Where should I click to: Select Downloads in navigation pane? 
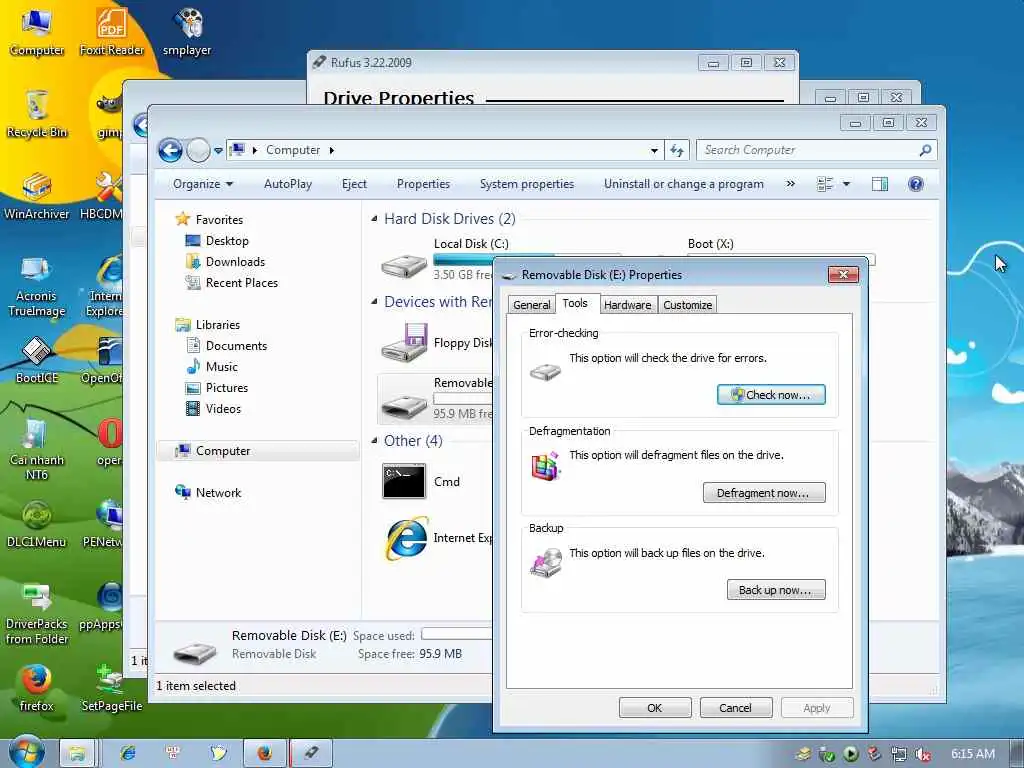tap(225, 262)
